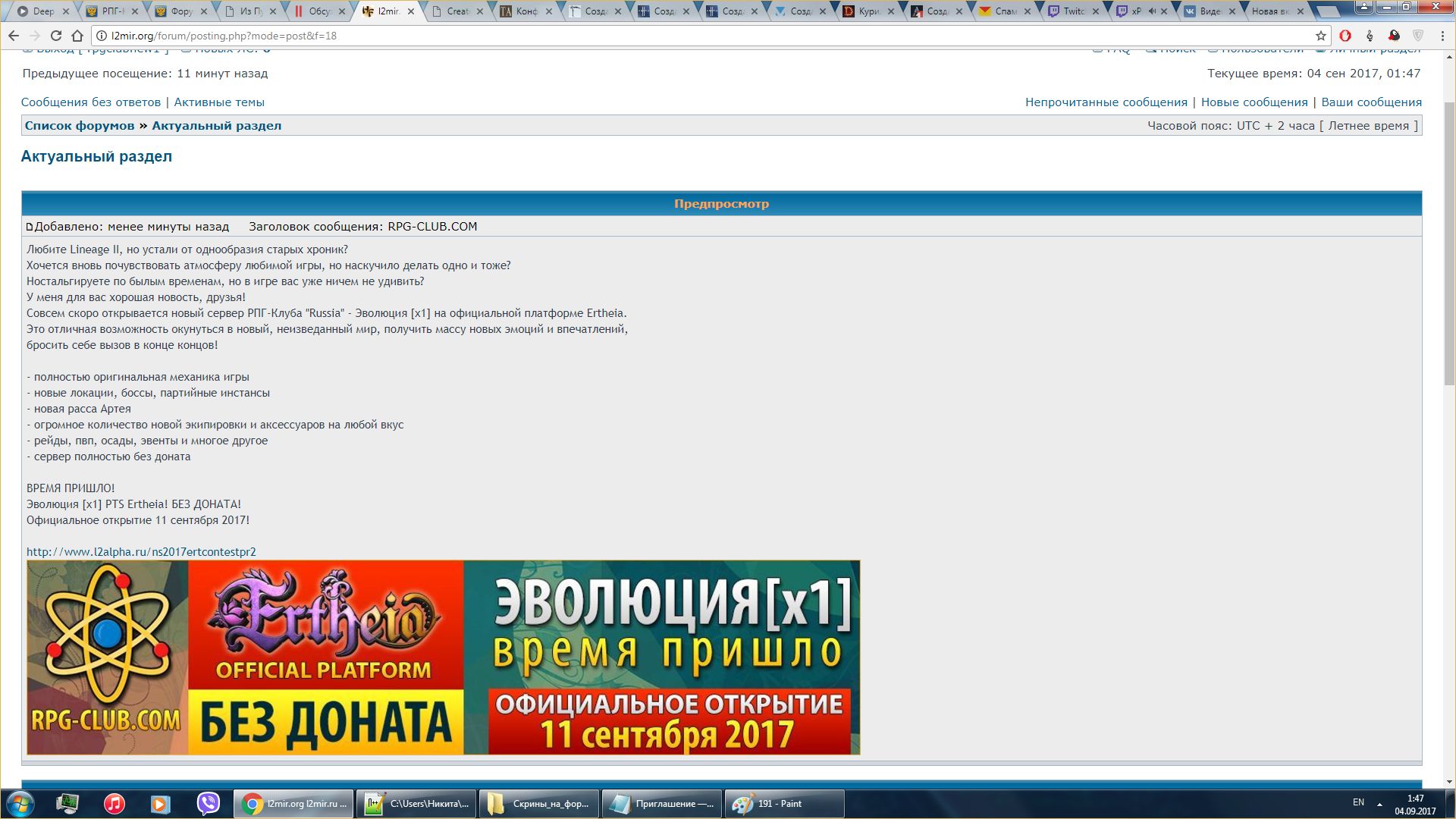Open the media player taskbar icon
Image resolution: width=1456 pixels, height=819 pixels.
[160, 804]
